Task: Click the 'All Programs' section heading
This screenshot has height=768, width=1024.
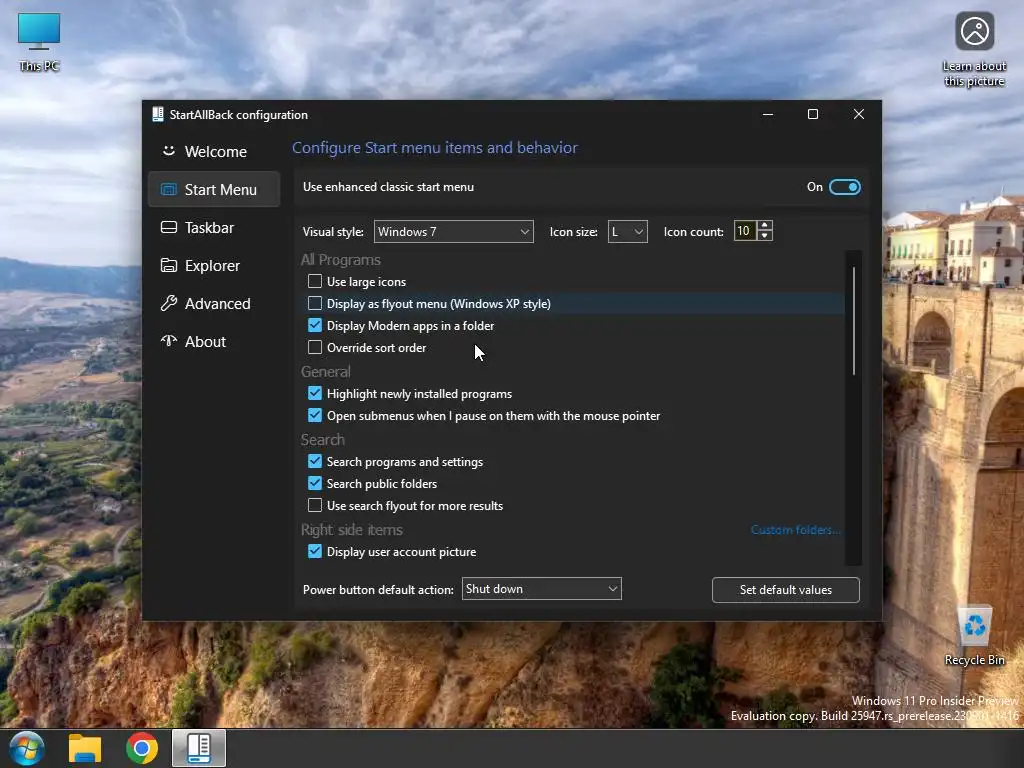Action: [340, 260]
